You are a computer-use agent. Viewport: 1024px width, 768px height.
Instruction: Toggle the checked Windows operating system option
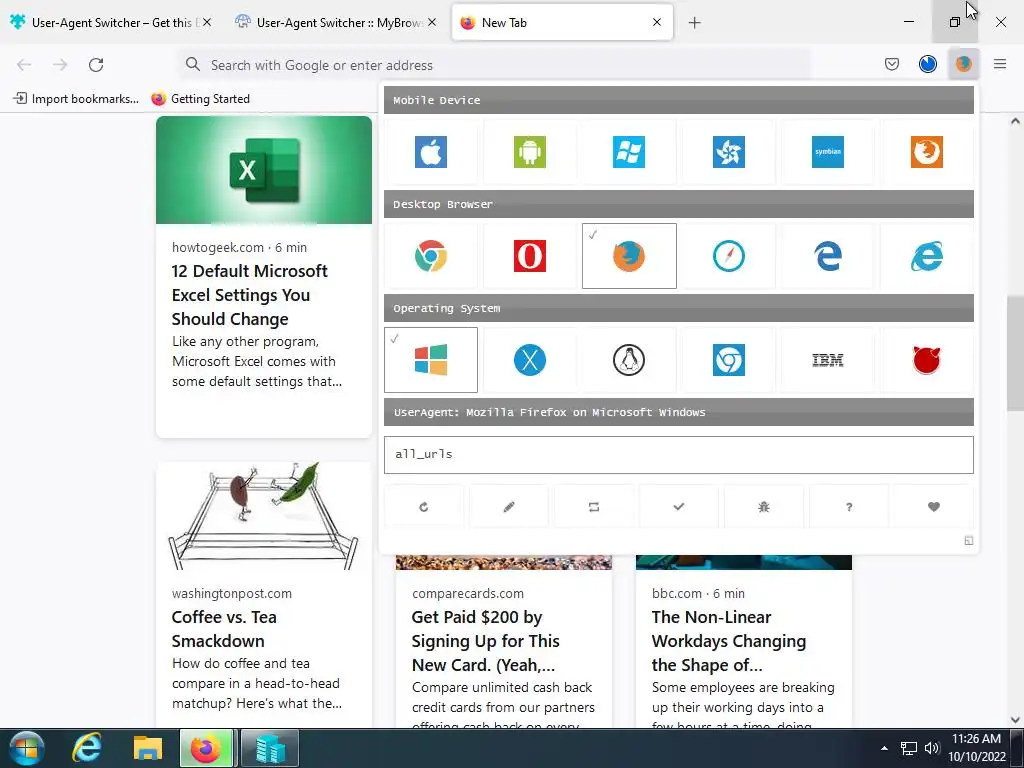pyautogui.click(x=431, y=360)
